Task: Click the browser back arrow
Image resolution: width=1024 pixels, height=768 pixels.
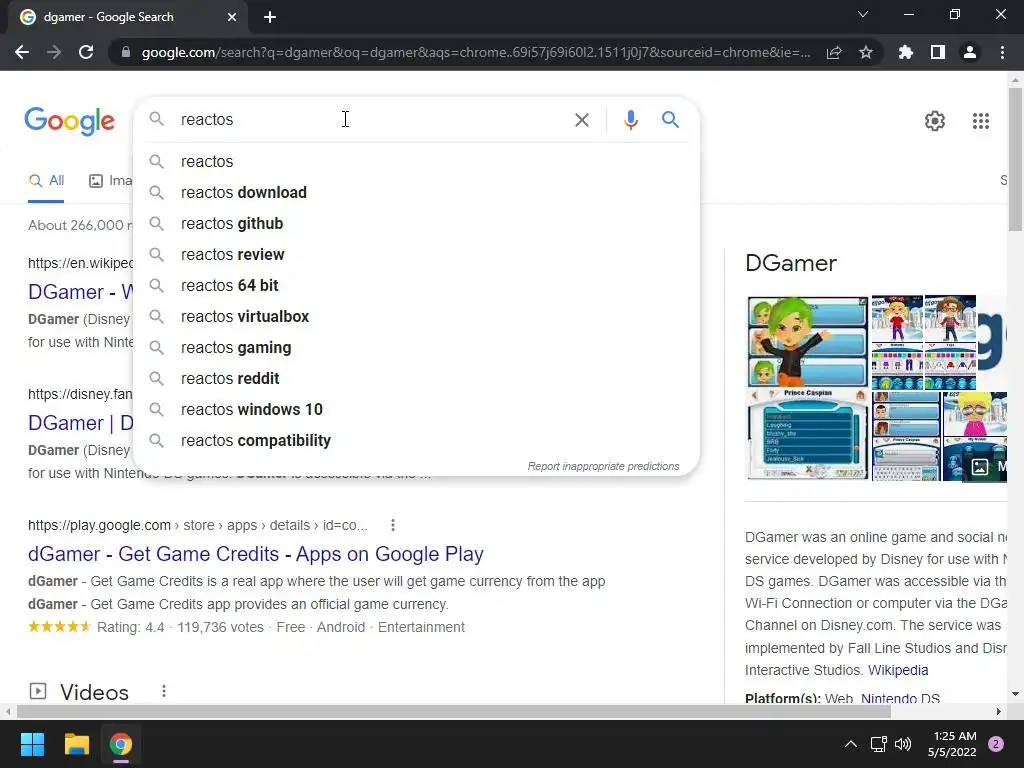Action: 22,52
